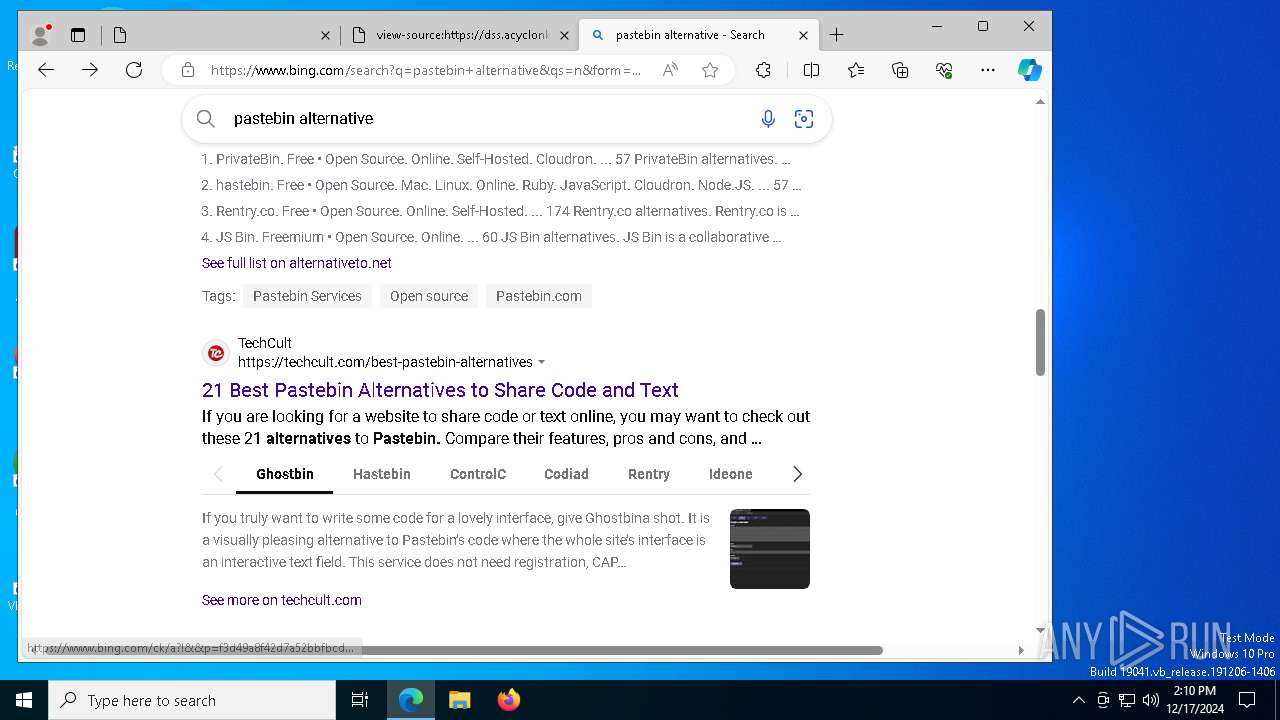Select the Codiad tab
1280x720 pixels.
click(x=566, y=474)
